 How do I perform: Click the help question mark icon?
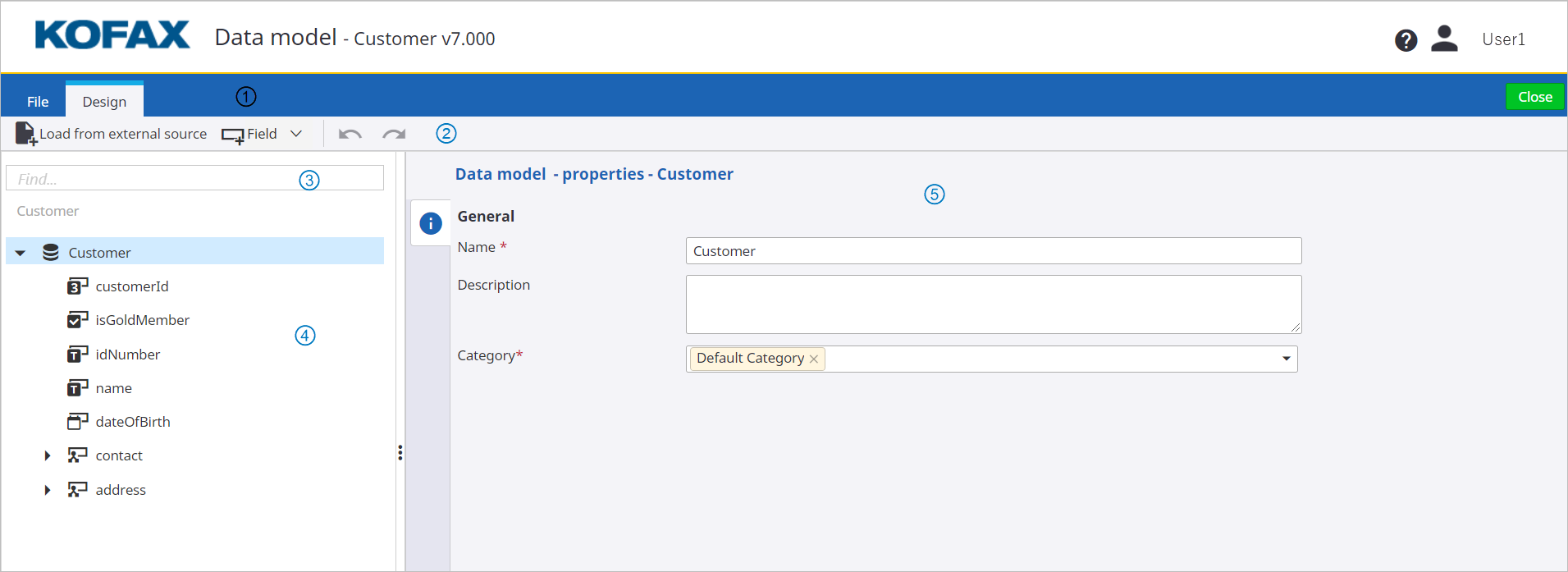pos(1406,40)
